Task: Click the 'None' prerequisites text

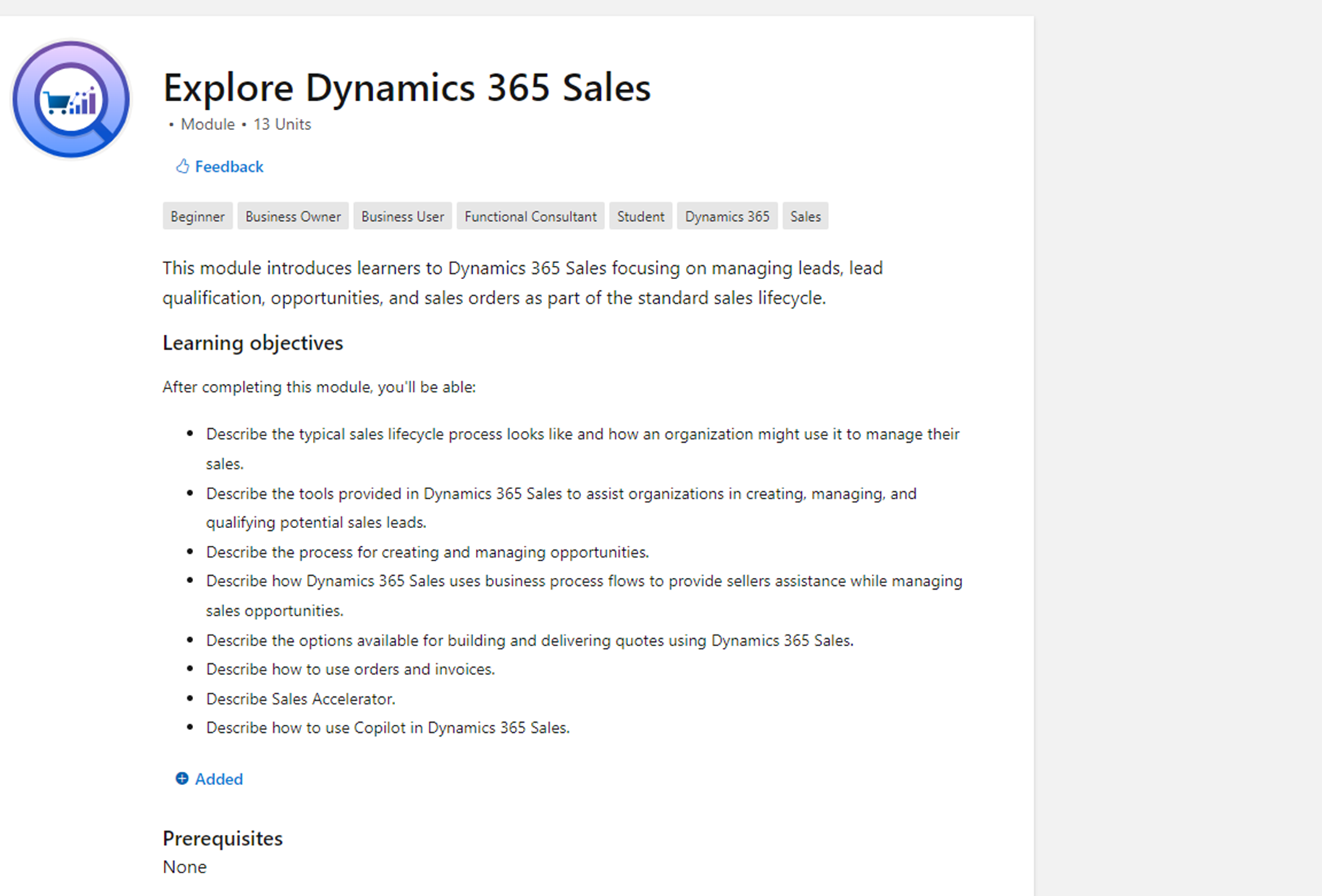Action: tap(184, 867)
